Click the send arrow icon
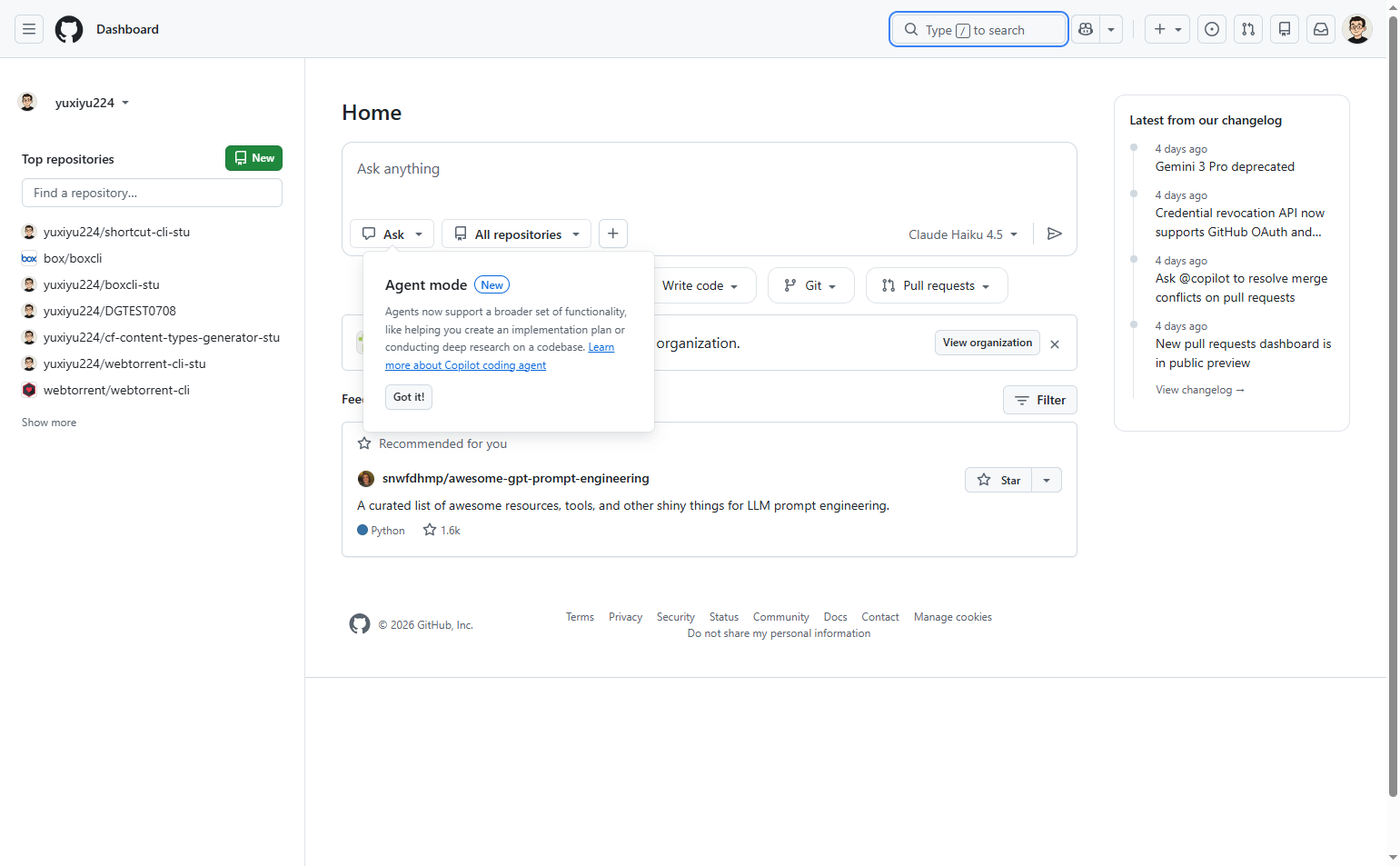1400x866 pixels. 1055,234
